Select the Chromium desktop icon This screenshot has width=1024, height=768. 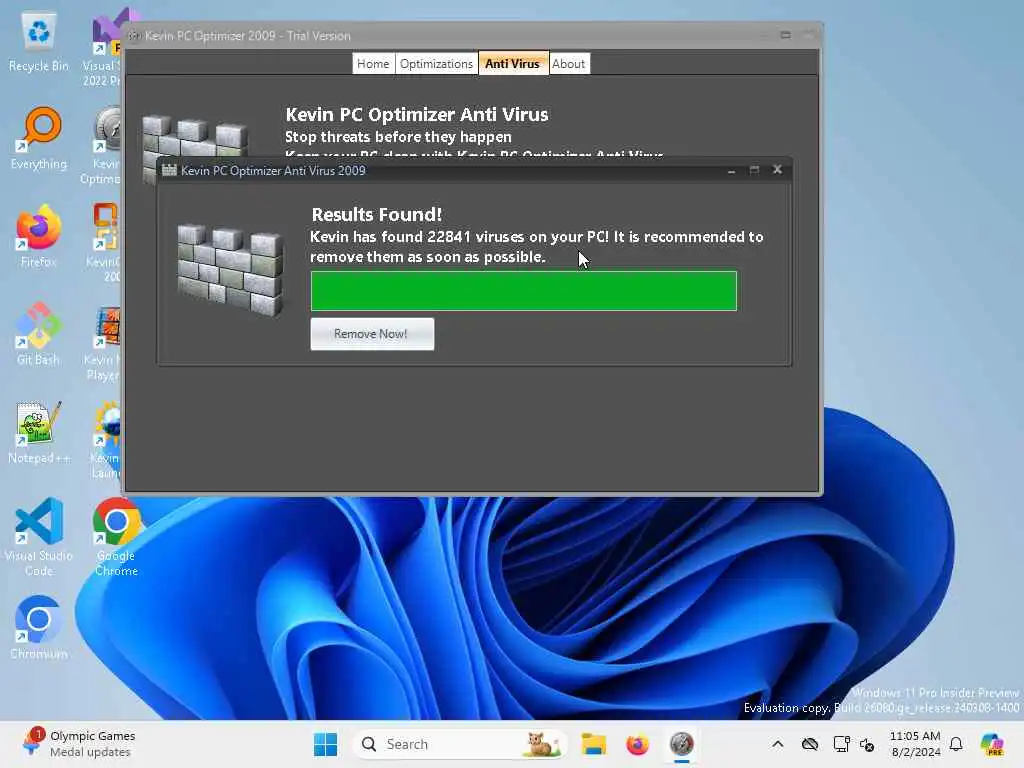click(x=39, y=628)
